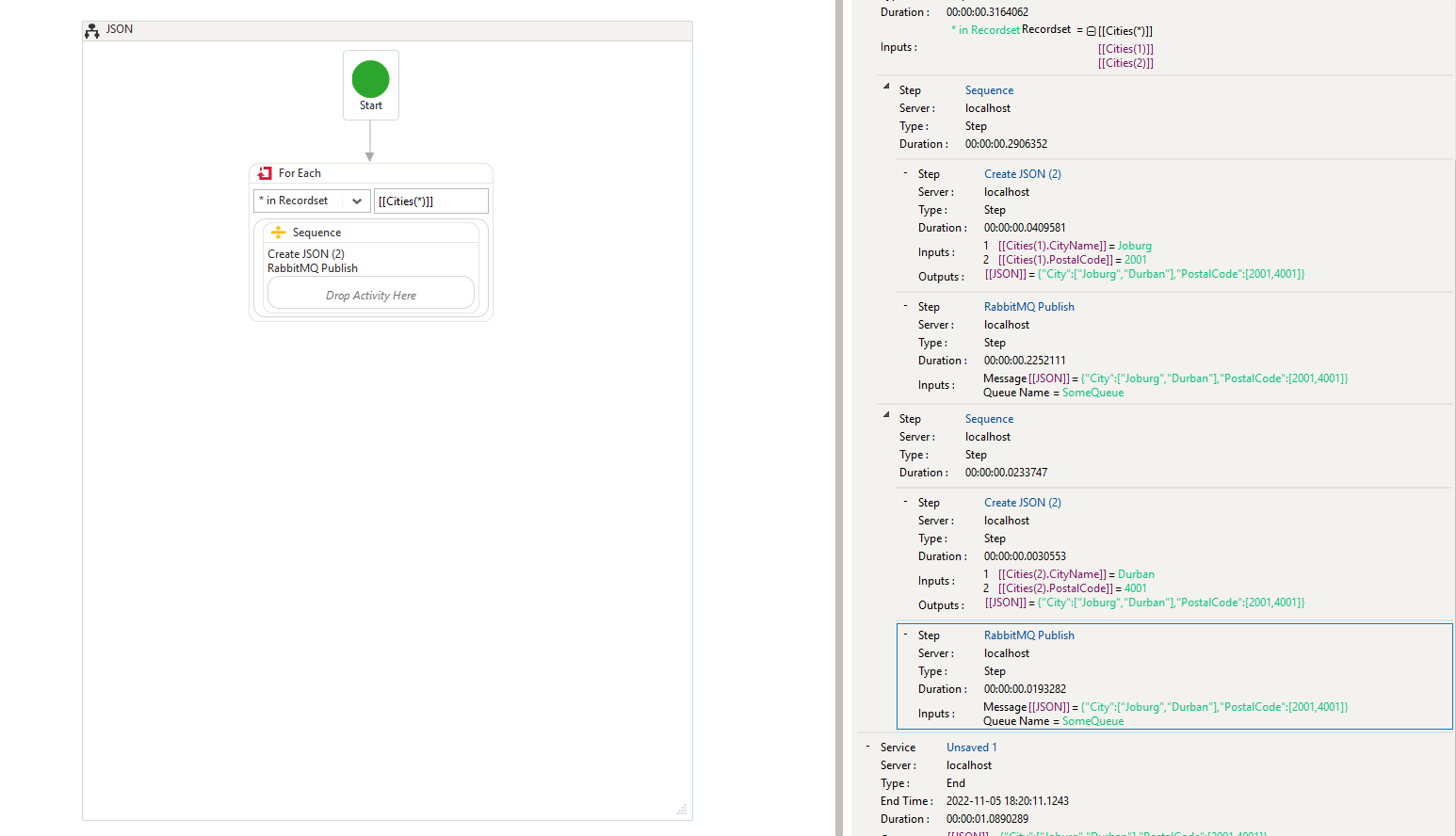Image resolution: width=1456 pixels, height=836 pixels.
Task: Click the End Time 2022-11-05 18:20:11.1243 value
Action: (1008, 801)
